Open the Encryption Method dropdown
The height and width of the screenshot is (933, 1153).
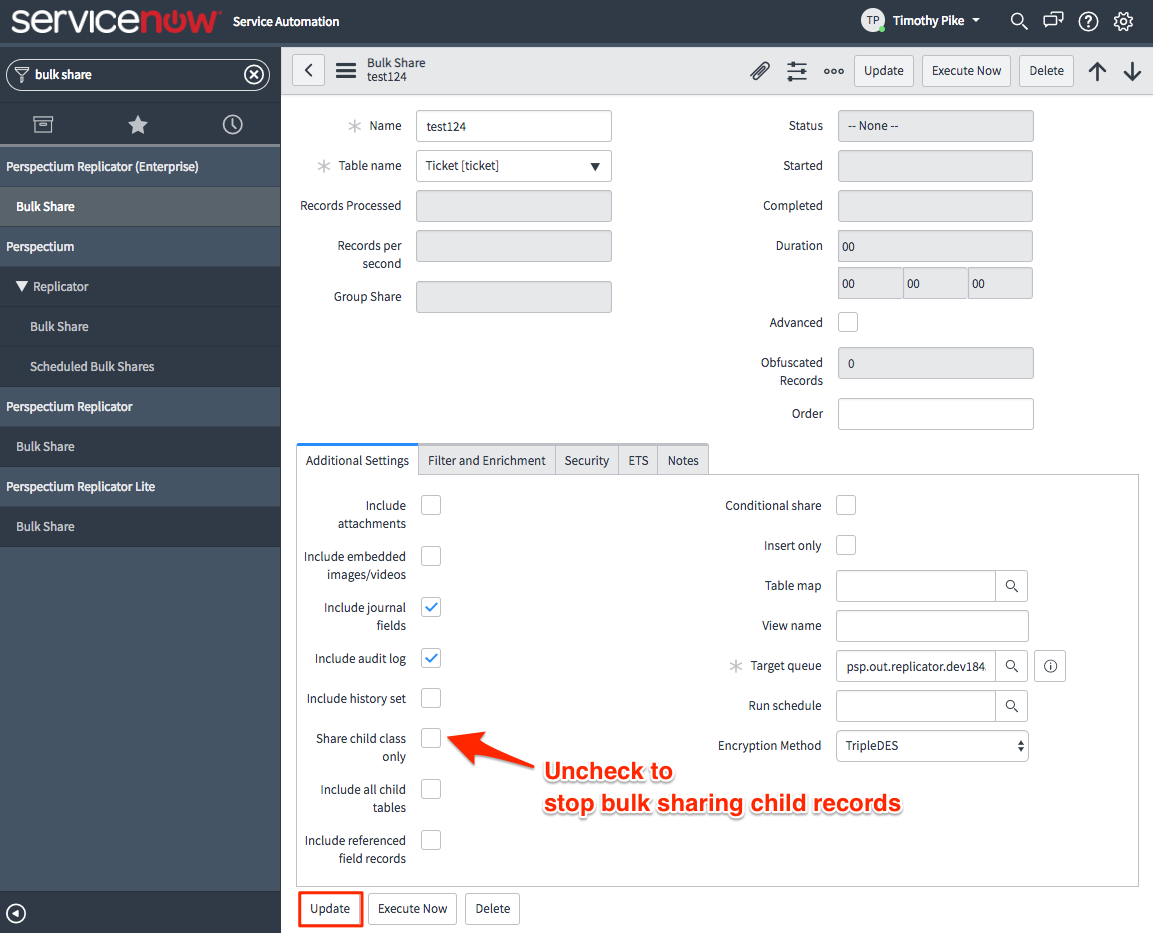click(932, 746)
